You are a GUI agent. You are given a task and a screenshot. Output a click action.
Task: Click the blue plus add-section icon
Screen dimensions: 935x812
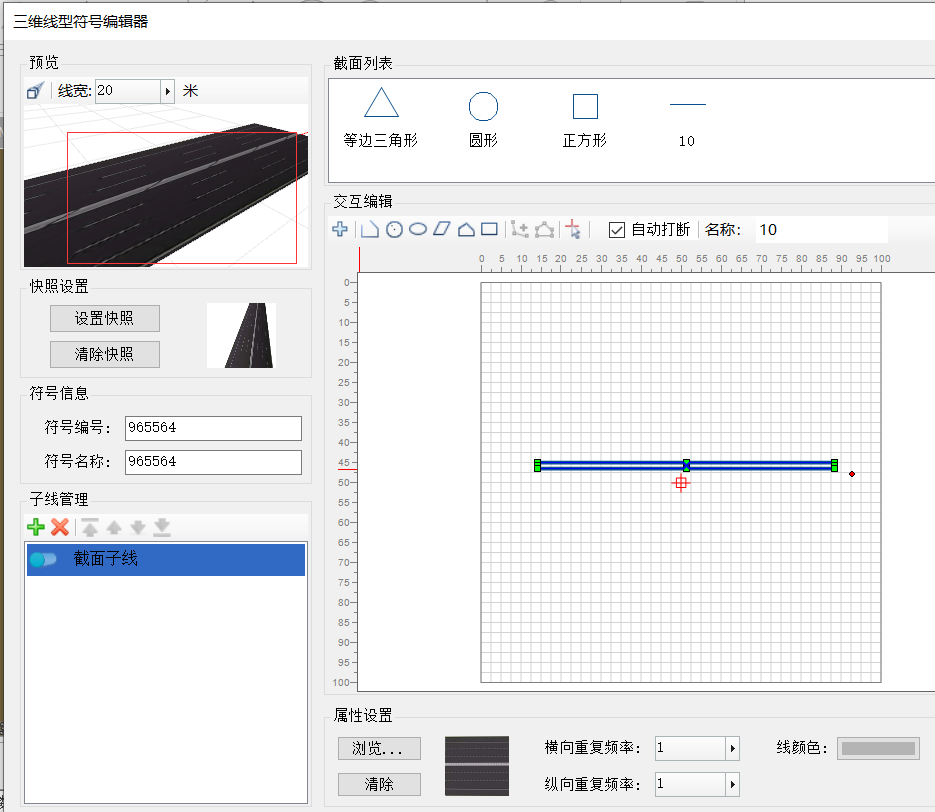pyautogui.click(x=340, y=229)
